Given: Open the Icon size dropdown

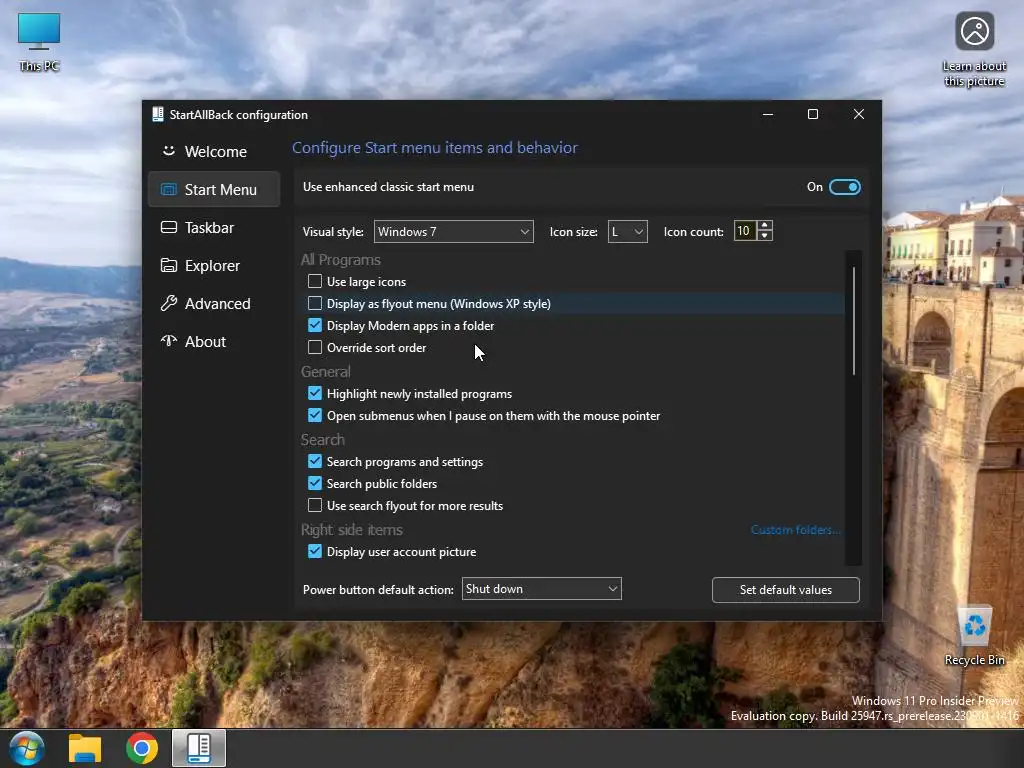Looking at the screenshot, I should click(x=628, y=232).
